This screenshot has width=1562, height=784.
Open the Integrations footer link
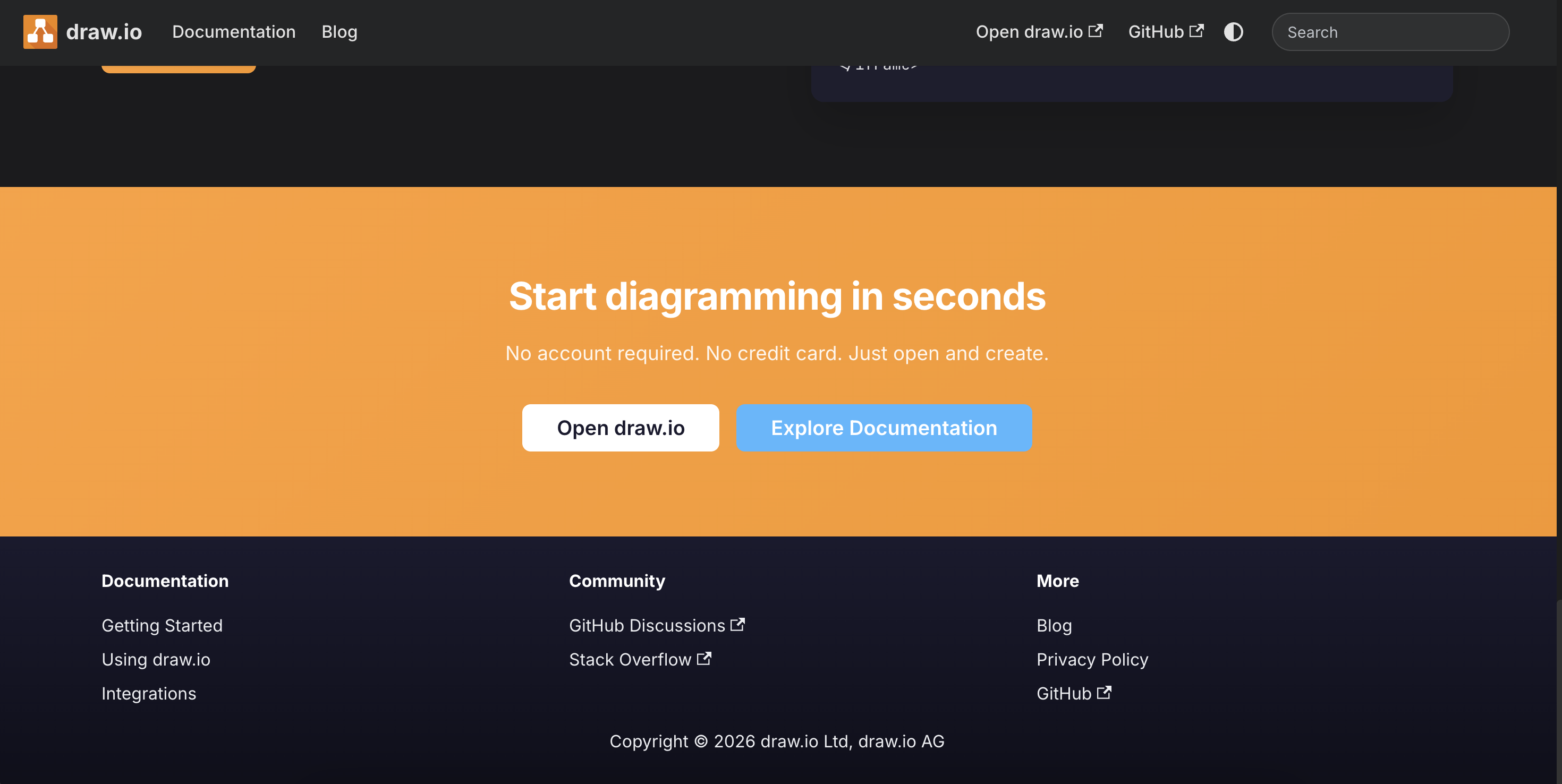click(x=149, y=693)
